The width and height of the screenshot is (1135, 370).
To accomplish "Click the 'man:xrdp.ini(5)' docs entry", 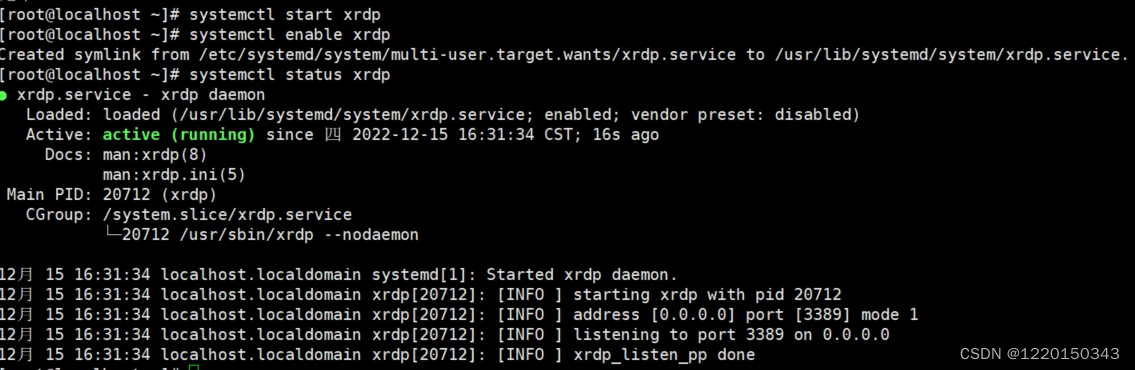I will 174,175.
